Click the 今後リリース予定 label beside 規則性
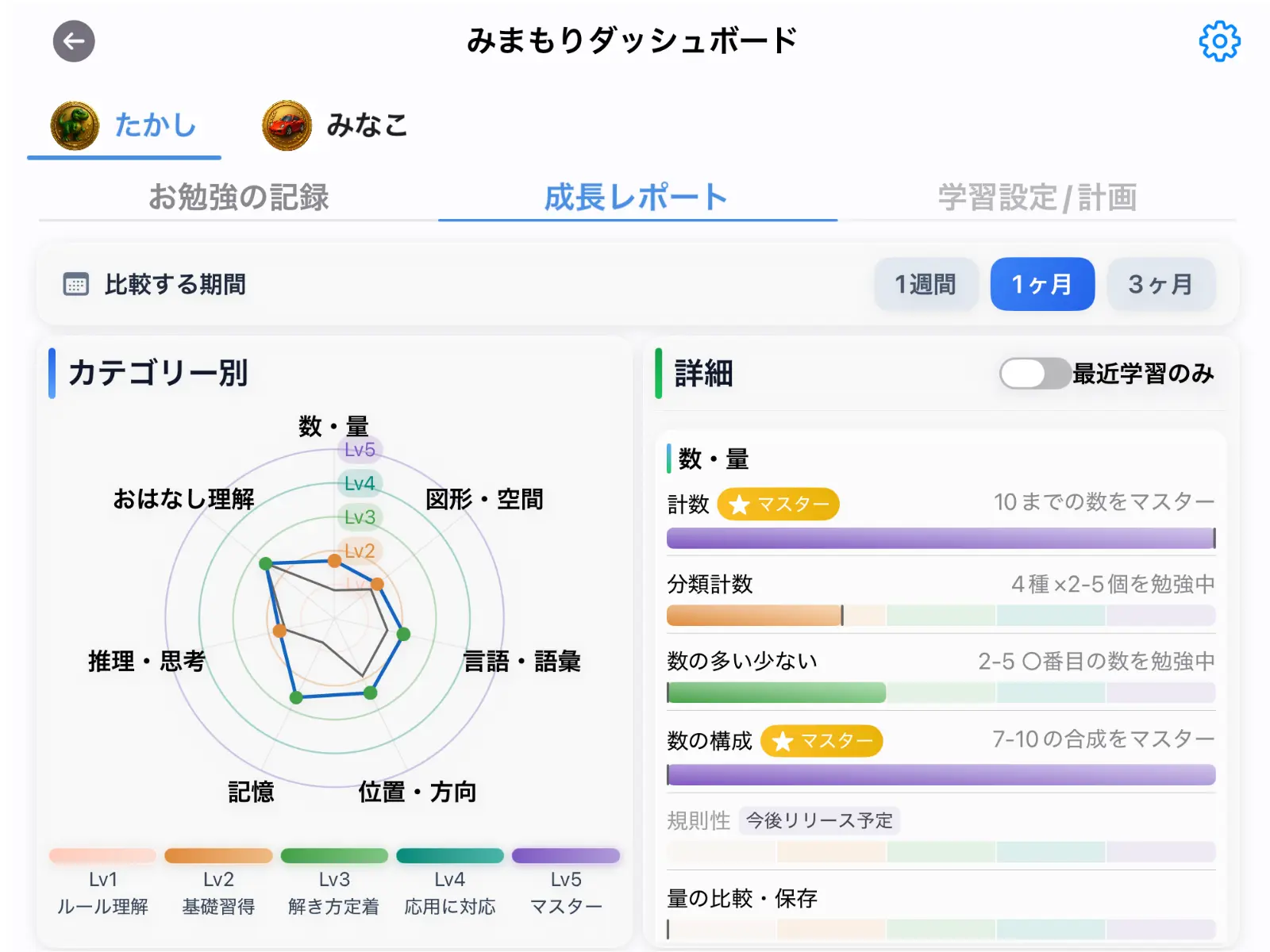 click(x=819, y=821)
